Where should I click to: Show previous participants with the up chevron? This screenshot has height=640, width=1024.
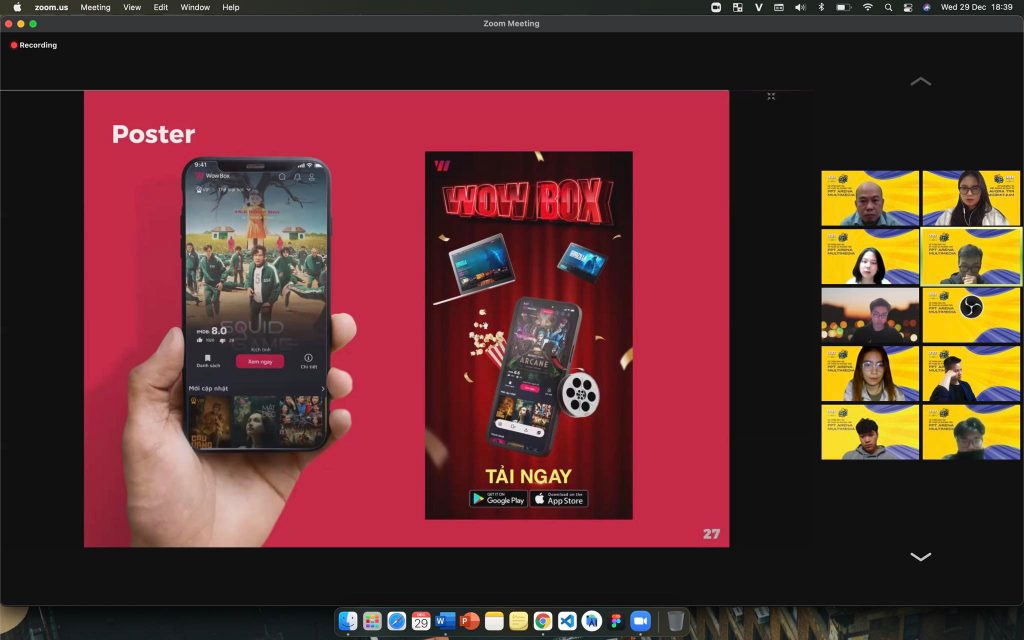(x=921, y=81)
